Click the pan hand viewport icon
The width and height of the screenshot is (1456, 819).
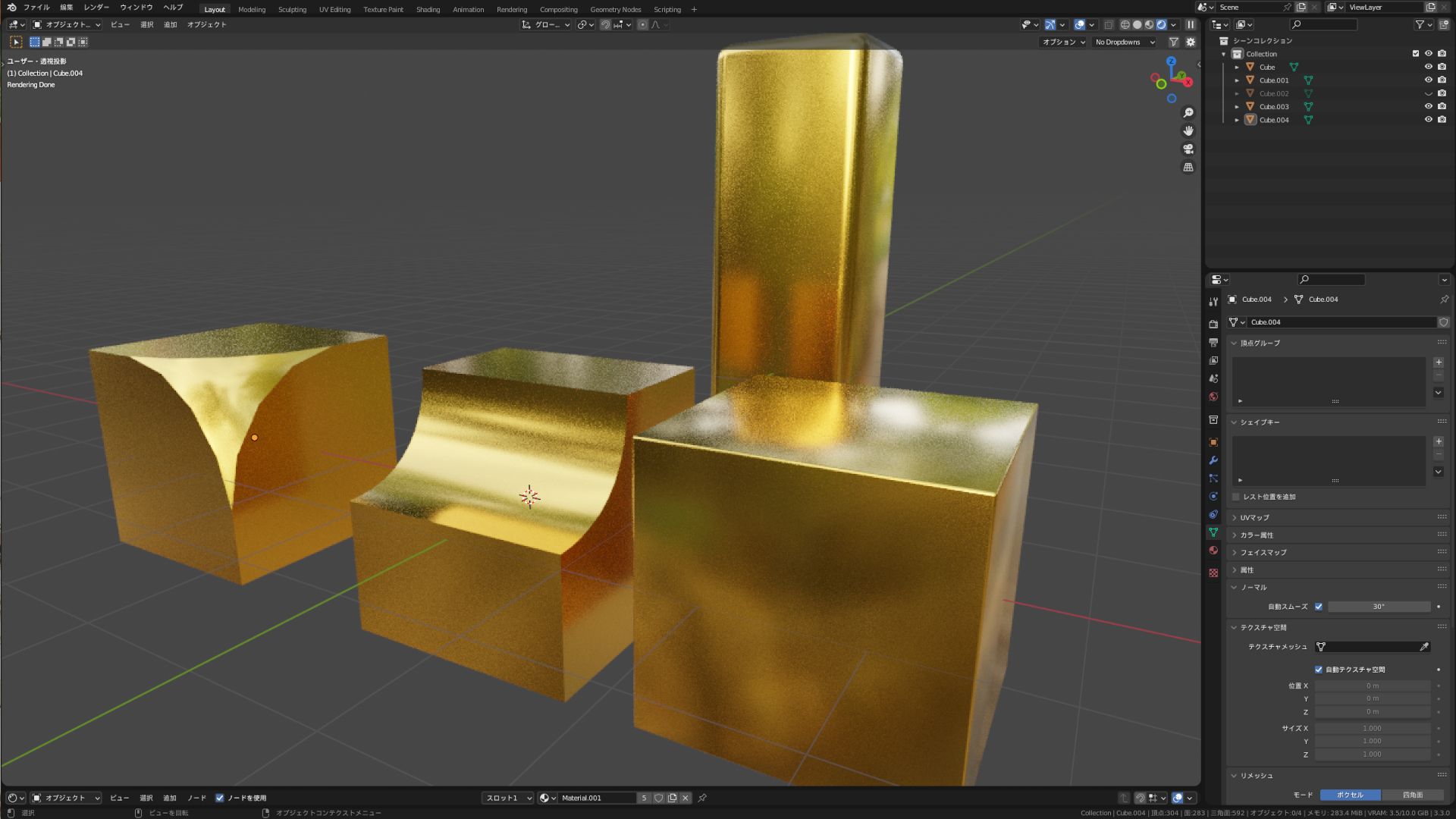1188,131
